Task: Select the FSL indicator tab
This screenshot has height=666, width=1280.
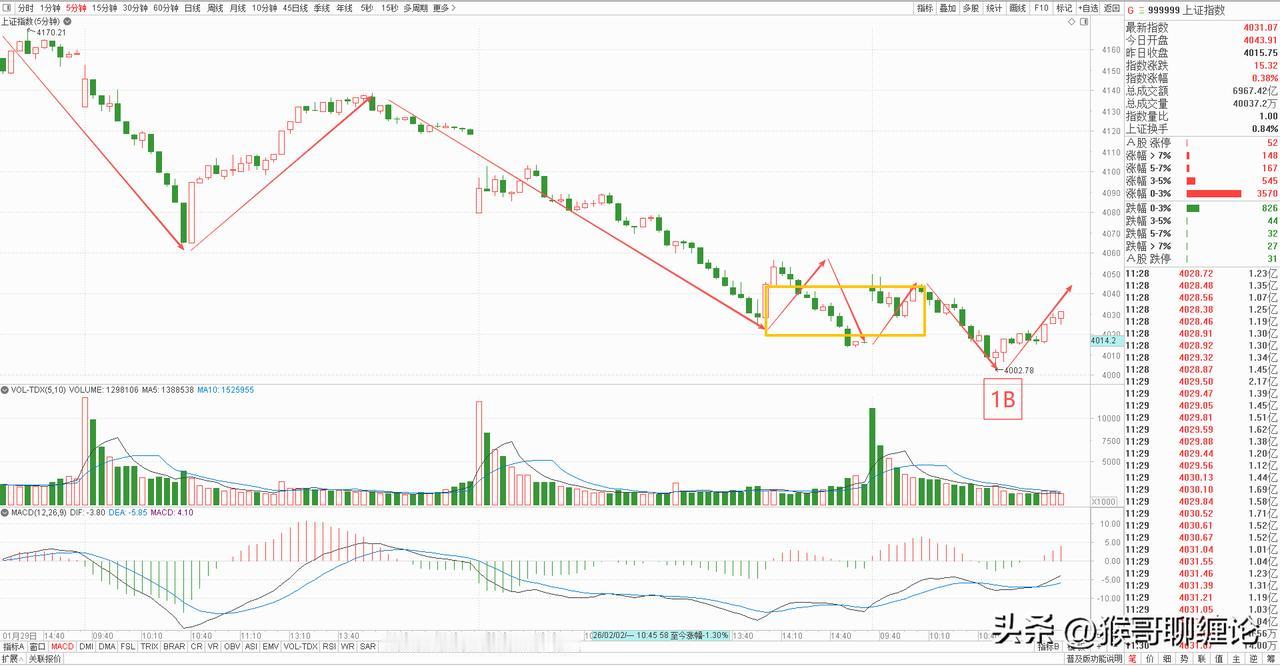Action: click(x=128, y=647)
